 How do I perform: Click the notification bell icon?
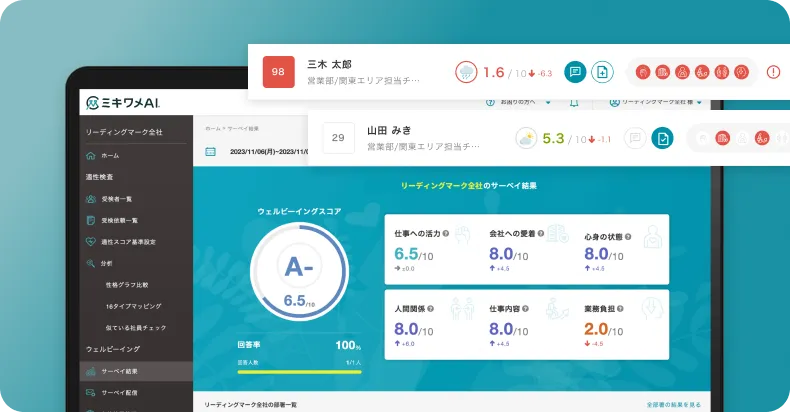tap(574, 103)
